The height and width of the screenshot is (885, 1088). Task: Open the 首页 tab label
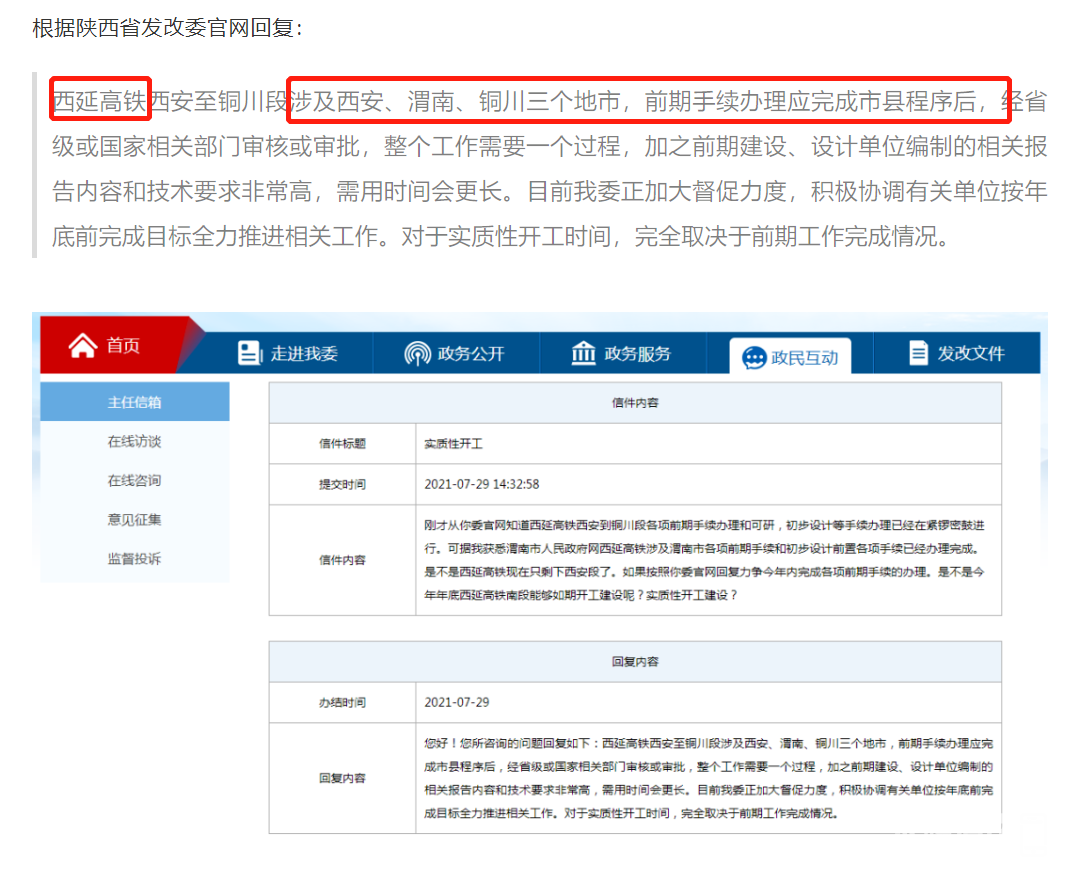124,346
